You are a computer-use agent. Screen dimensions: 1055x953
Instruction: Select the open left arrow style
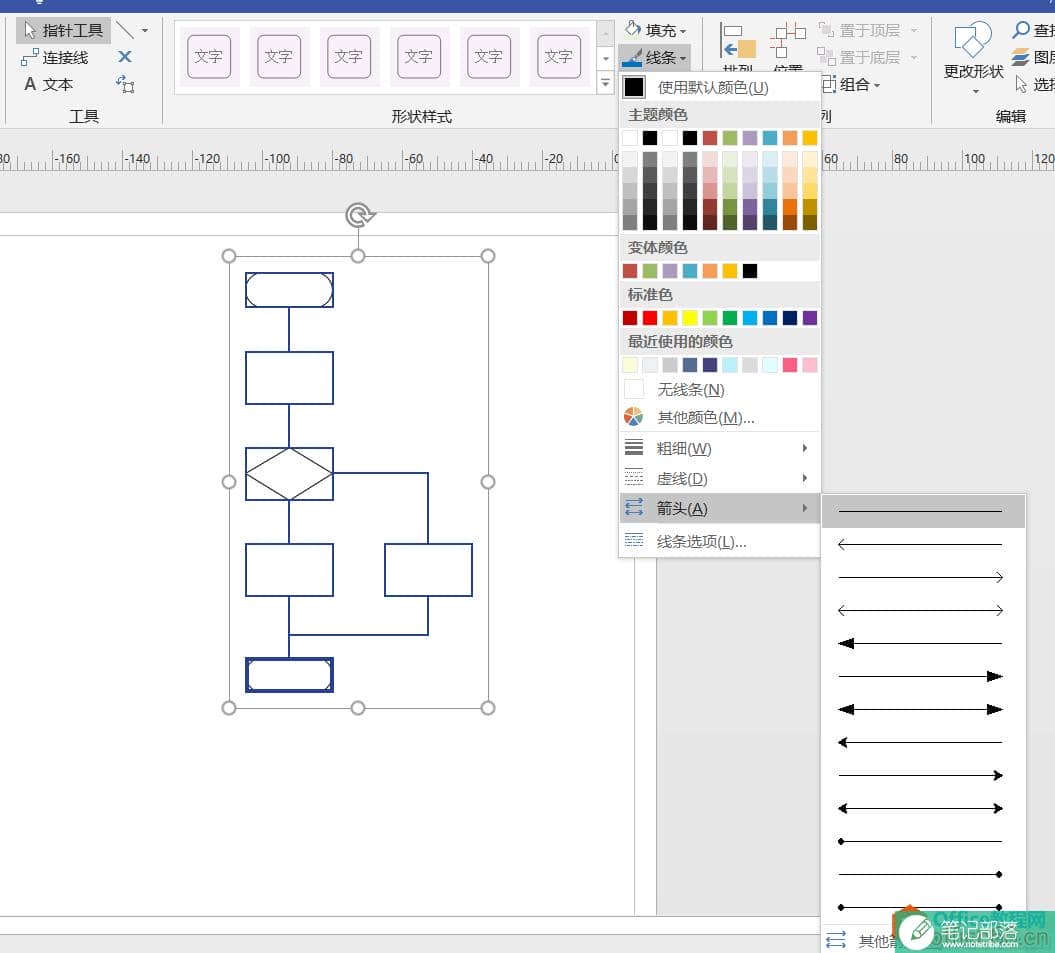point(922,544)
